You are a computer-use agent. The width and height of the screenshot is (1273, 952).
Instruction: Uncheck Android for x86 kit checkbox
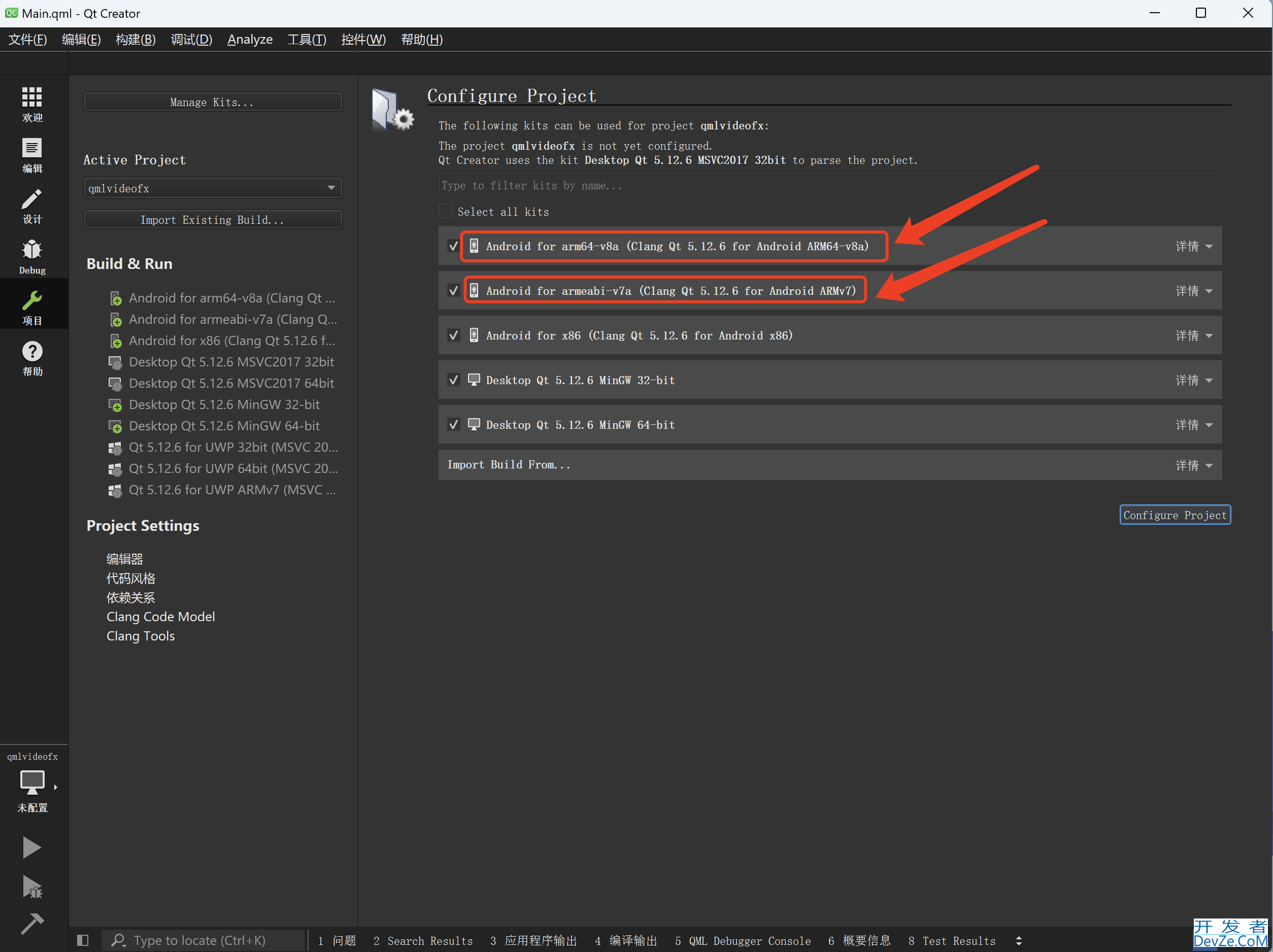(453, 335)
